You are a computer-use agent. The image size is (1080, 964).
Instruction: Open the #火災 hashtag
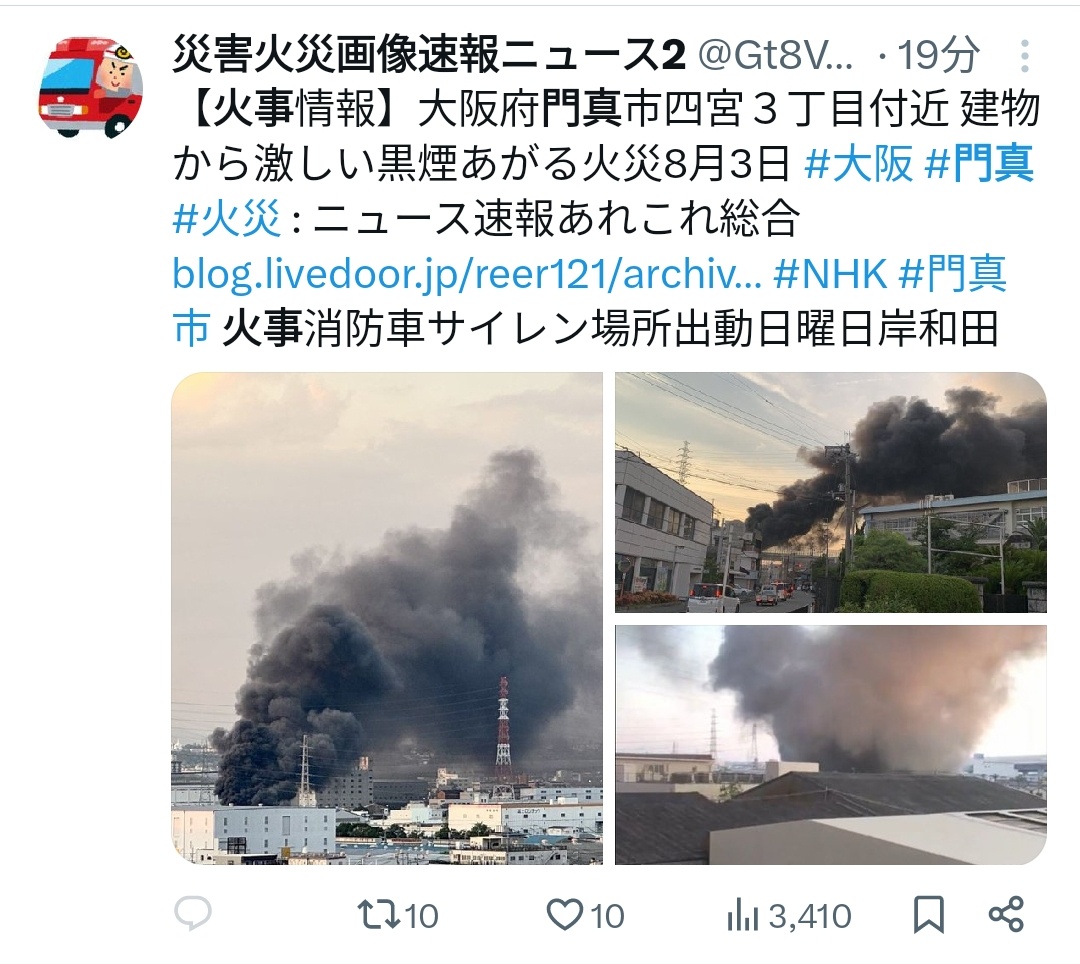click(227, 219)
